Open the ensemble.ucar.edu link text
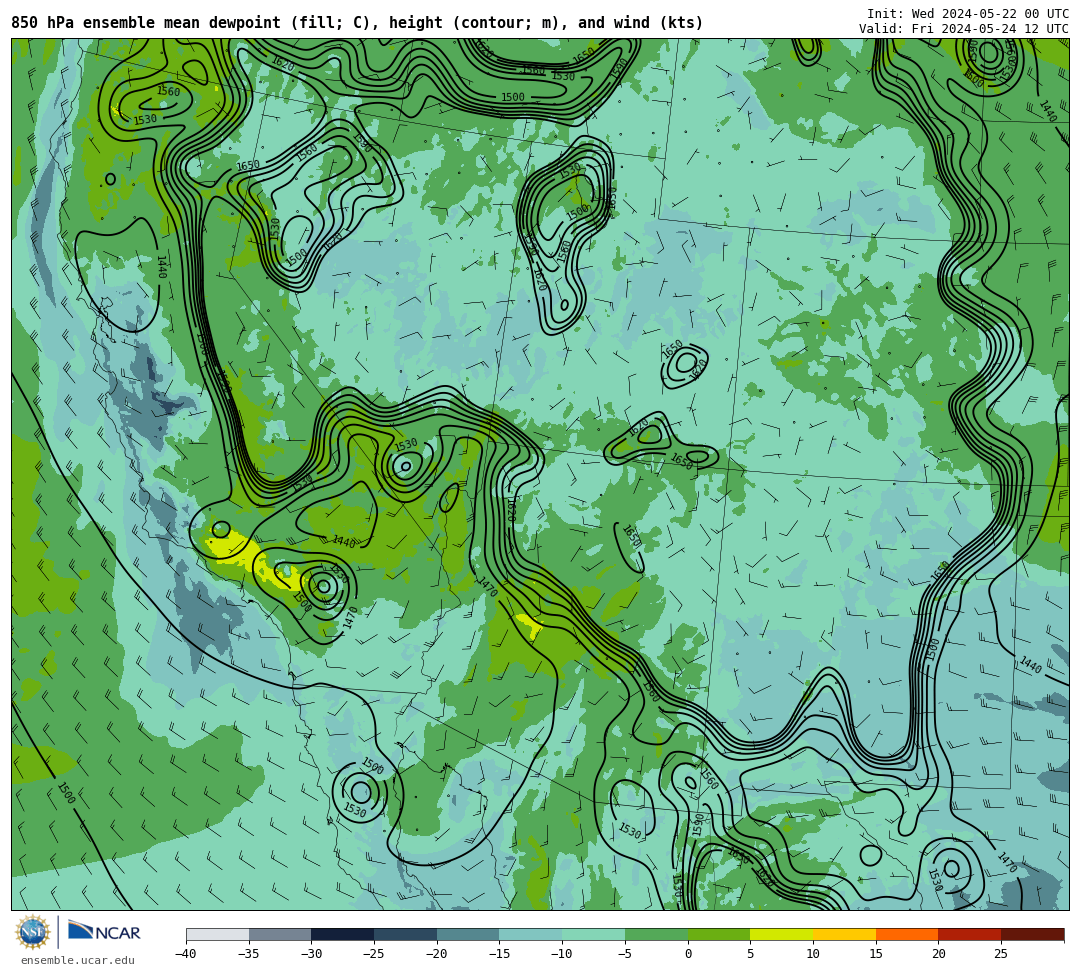1080x973 pixels. tap(78, 960)
